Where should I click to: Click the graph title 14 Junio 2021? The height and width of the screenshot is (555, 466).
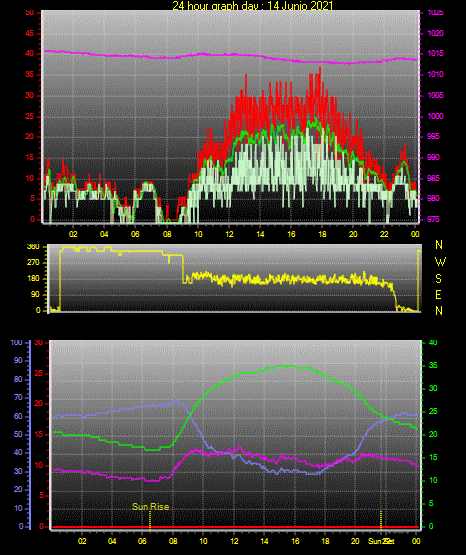(x=252, y=6)
